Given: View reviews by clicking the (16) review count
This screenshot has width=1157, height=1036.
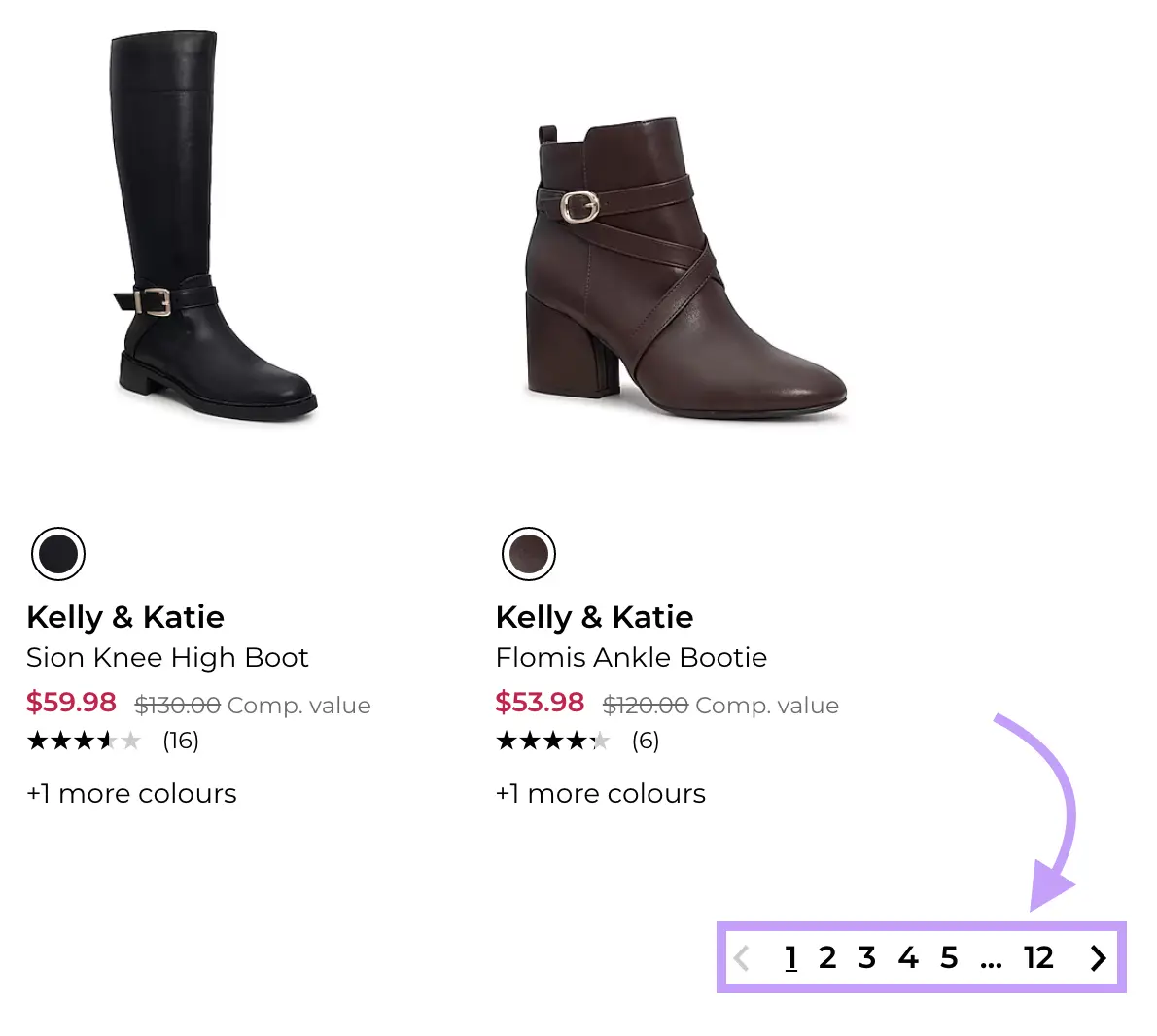Looking at the screenshot, I should click(180, 741).
